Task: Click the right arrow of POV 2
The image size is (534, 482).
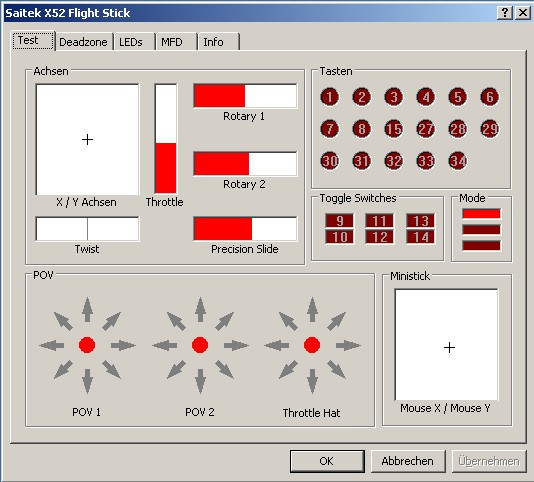Action: [x=236, y=345]
